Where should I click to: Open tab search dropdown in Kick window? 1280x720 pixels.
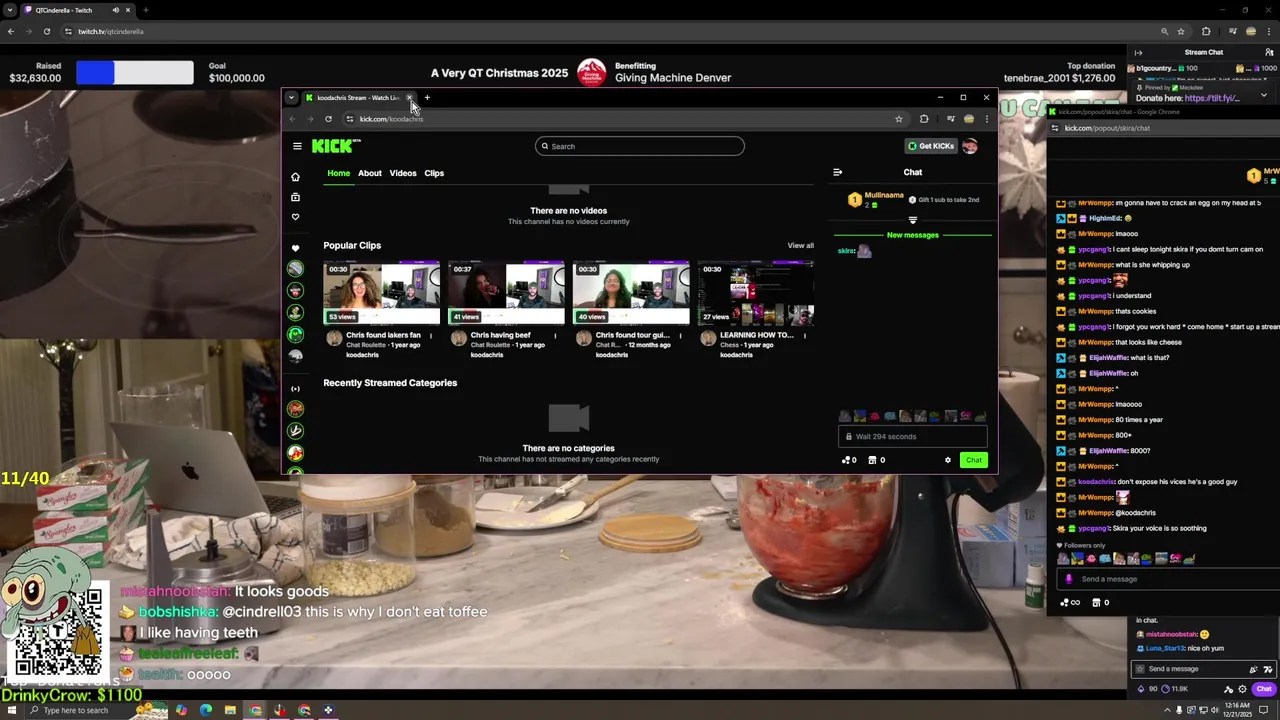[291, 98]
